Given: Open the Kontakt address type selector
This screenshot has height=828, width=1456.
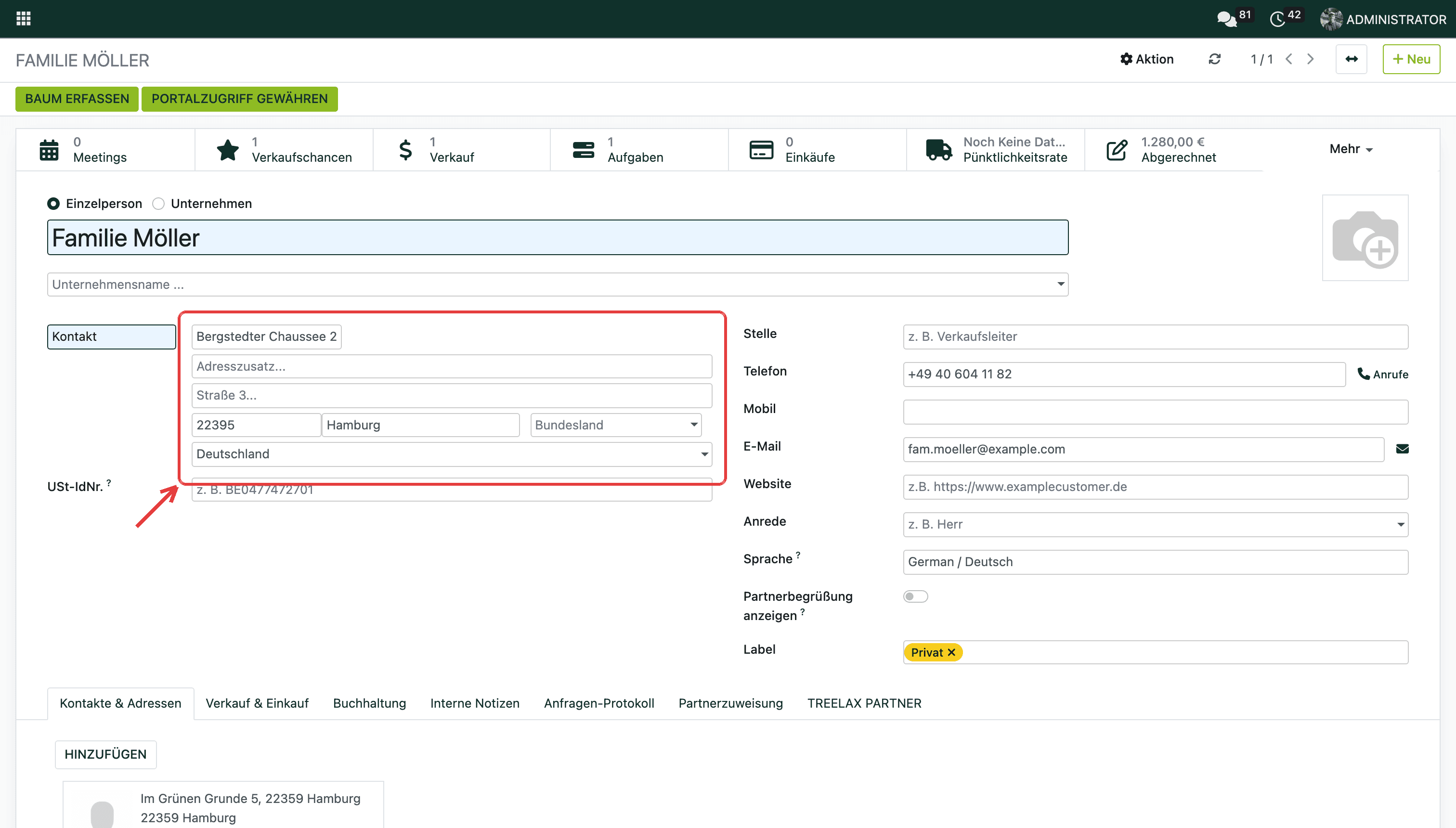Looking at the screenshot, I should [112, 336].
